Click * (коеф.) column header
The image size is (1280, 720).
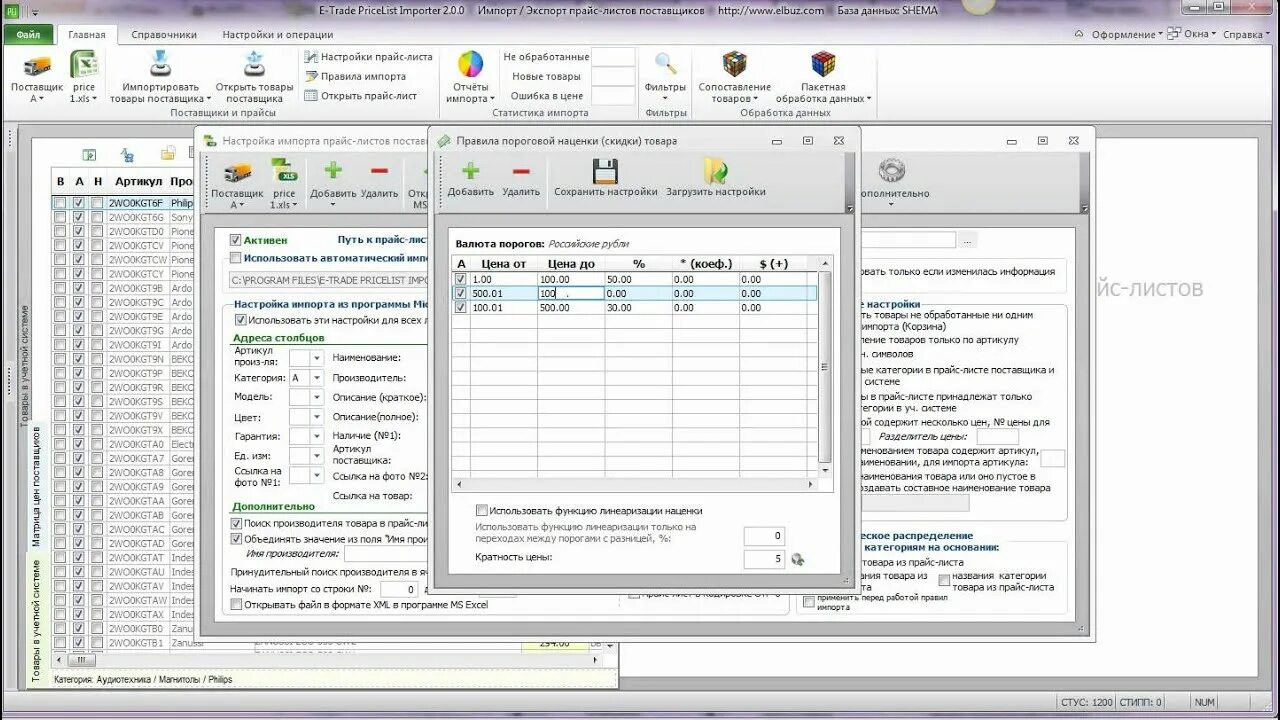(x=705, y=264)
